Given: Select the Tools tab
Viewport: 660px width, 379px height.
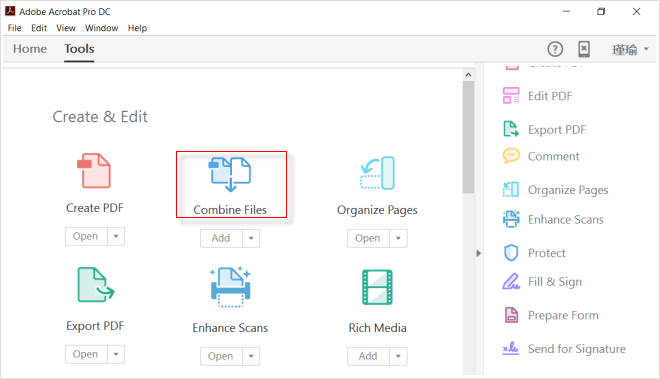Looking at the screenshot, I should tap(79, 49).
